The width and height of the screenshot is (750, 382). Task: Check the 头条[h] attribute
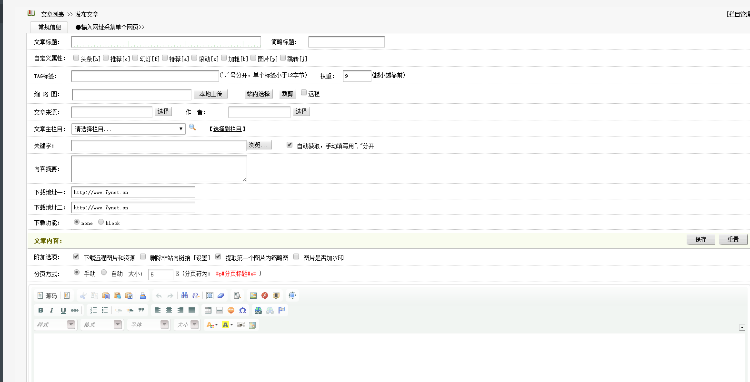pyautogui.click(x=76, y=58)
